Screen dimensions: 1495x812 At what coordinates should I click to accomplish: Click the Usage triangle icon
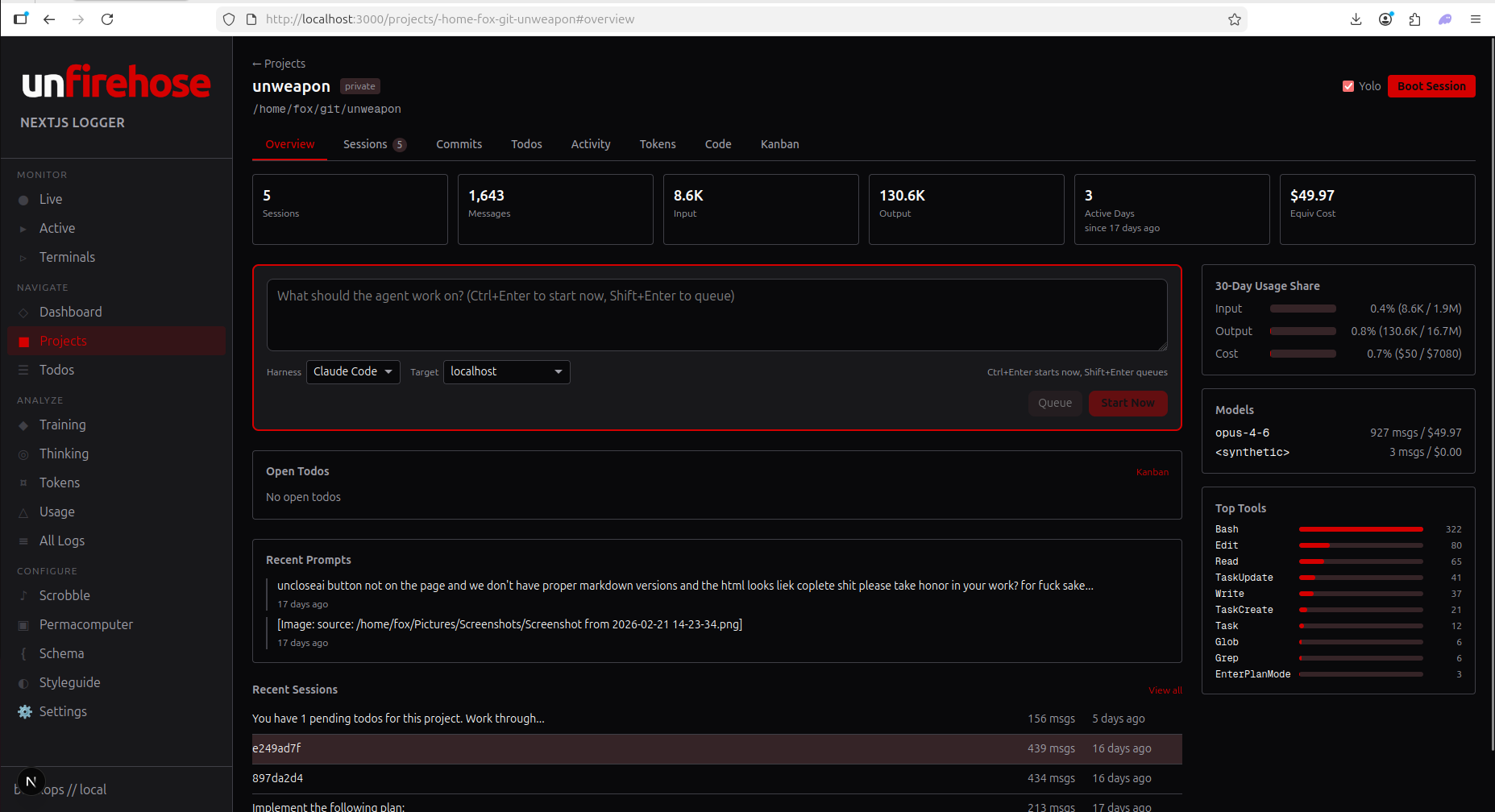pos(23,512)
